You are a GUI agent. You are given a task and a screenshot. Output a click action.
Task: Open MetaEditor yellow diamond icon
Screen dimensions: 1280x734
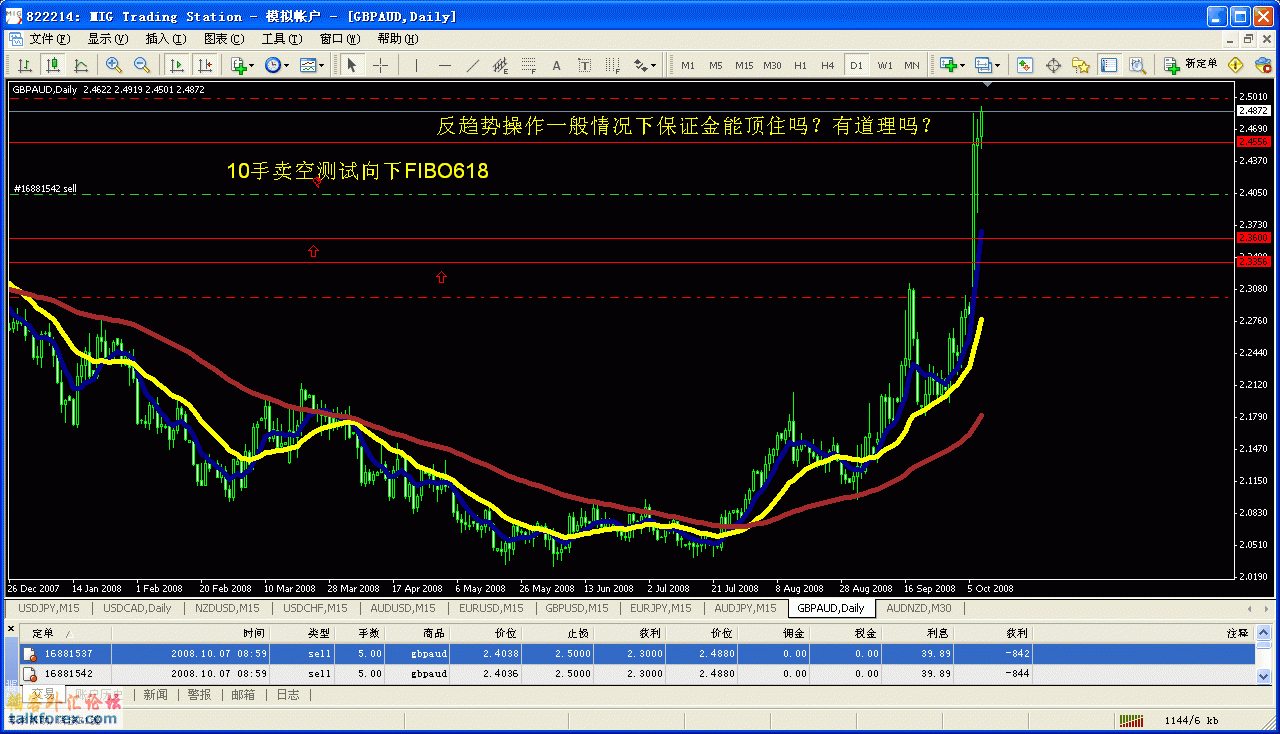pos(1236,65)
